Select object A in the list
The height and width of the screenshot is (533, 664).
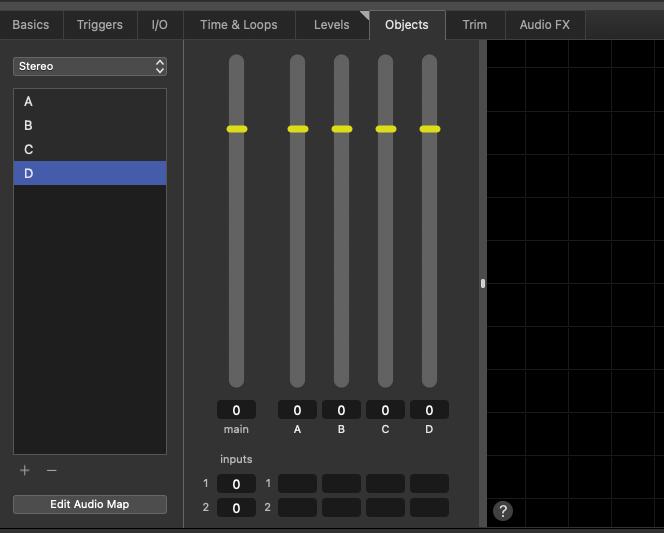point(90,102)
